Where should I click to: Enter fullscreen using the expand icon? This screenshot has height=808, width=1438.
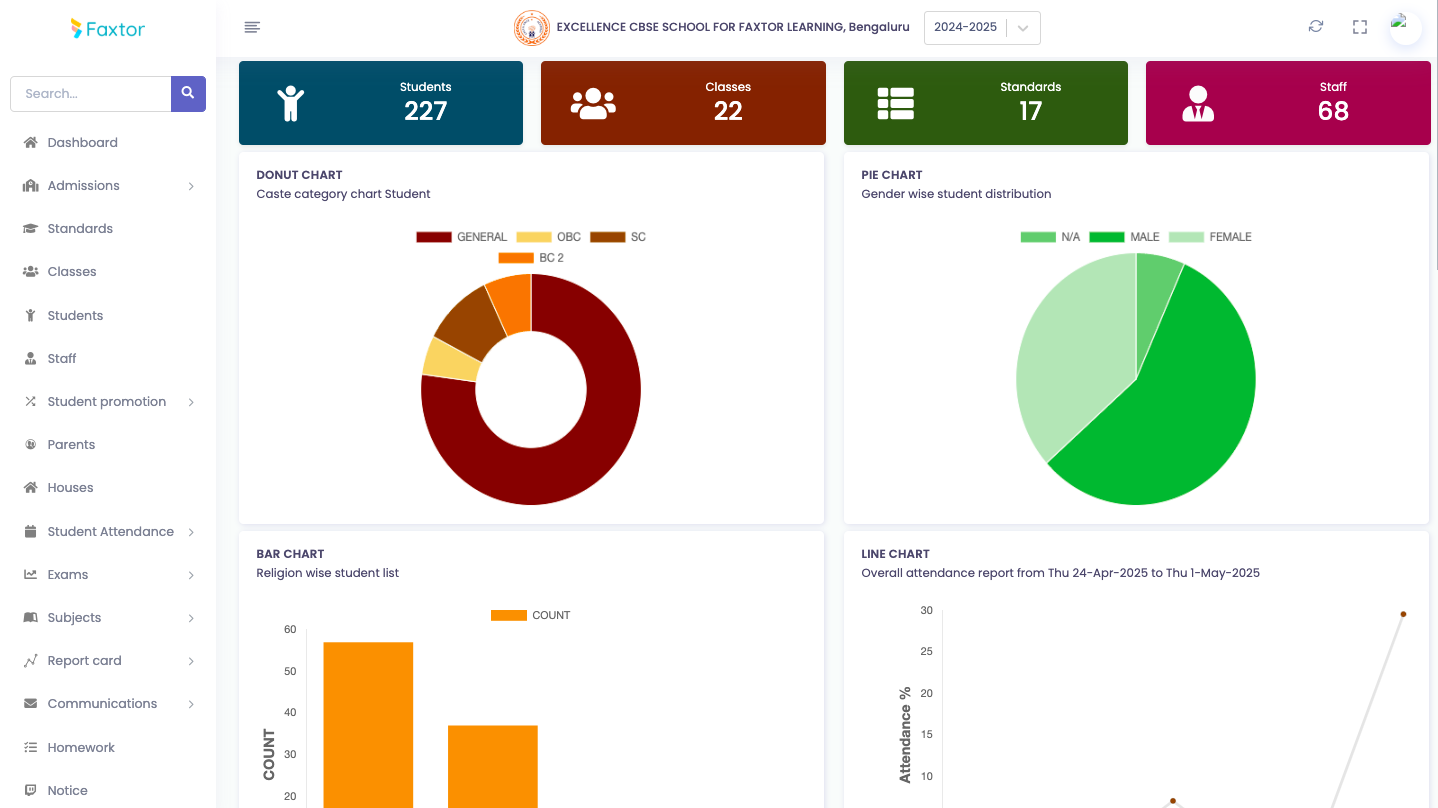[x=1360, y=27]
